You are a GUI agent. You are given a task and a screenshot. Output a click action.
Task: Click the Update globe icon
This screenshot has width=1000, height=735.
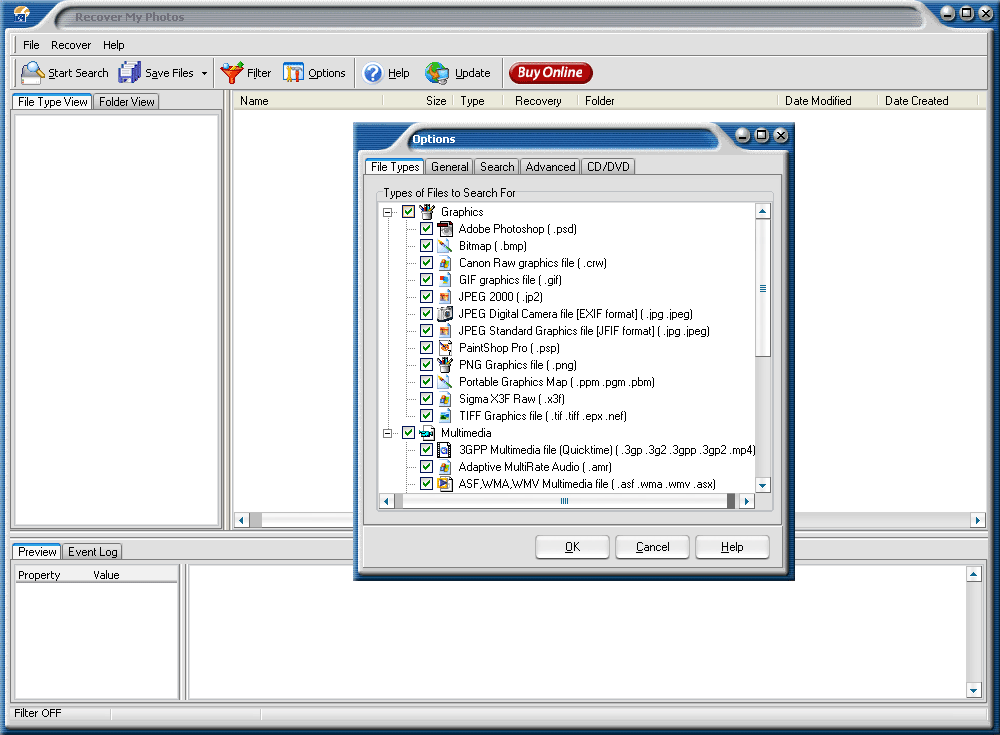(438, 73)
